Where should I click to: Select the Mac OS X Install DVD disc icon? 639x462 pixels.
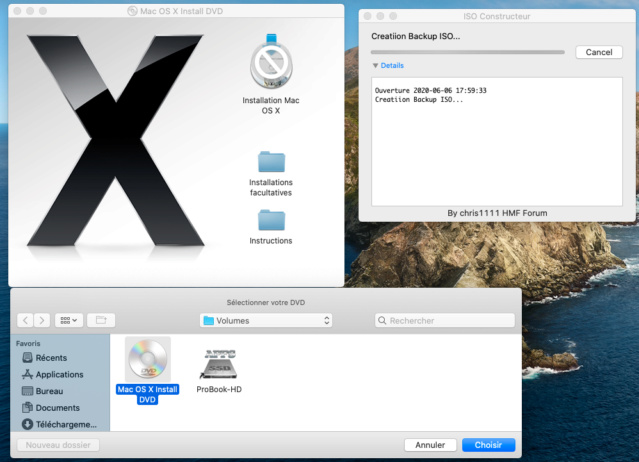(x=148, y=359)
